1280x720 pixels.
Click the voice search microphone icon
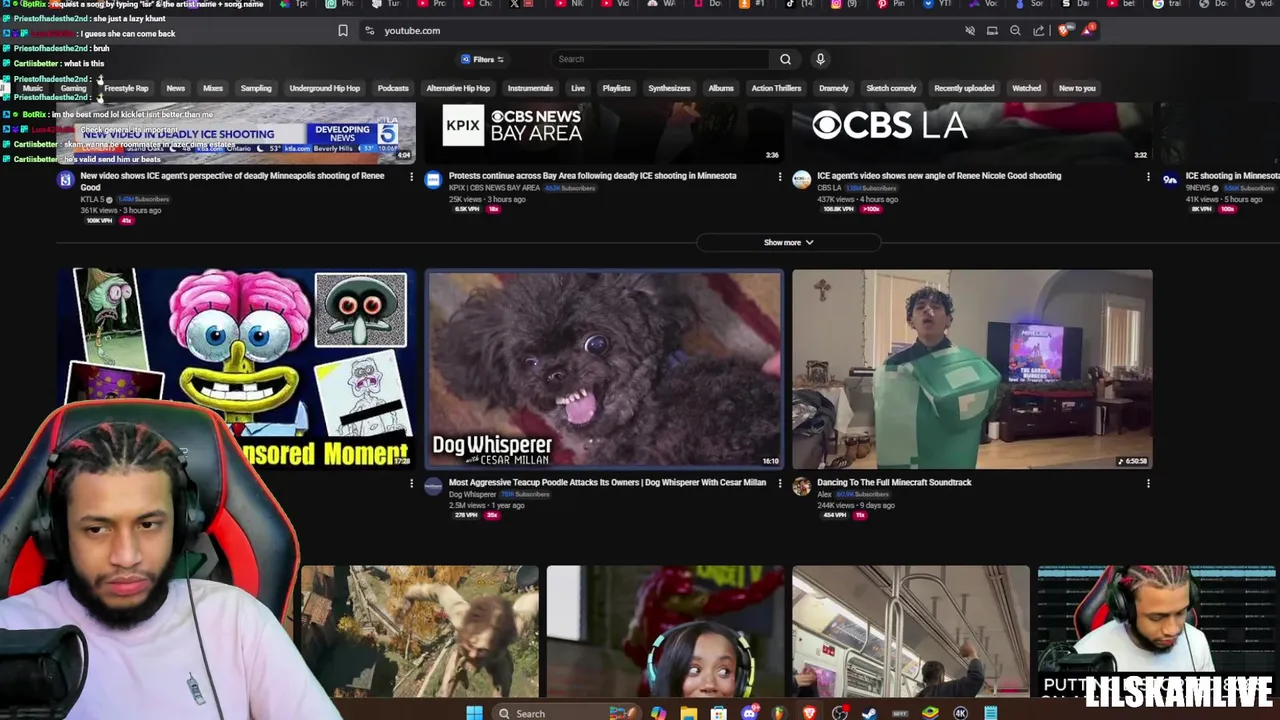[820, 59]
